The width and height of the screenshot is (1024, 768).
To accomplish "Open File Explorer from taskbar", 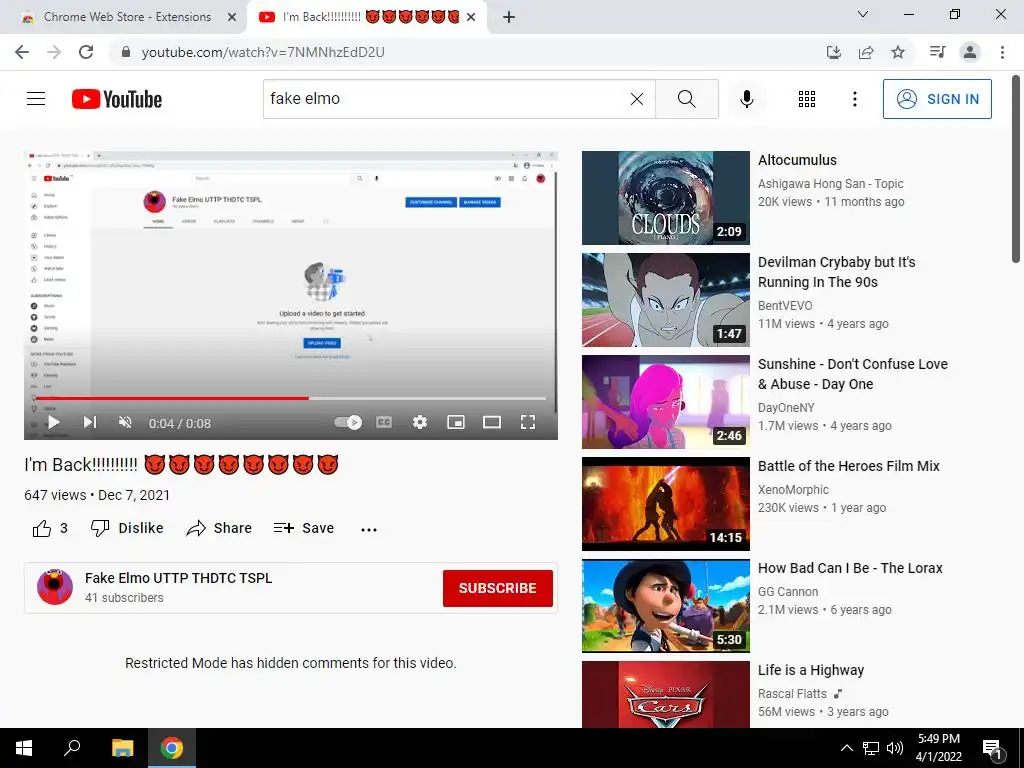I will click(122, 748).
